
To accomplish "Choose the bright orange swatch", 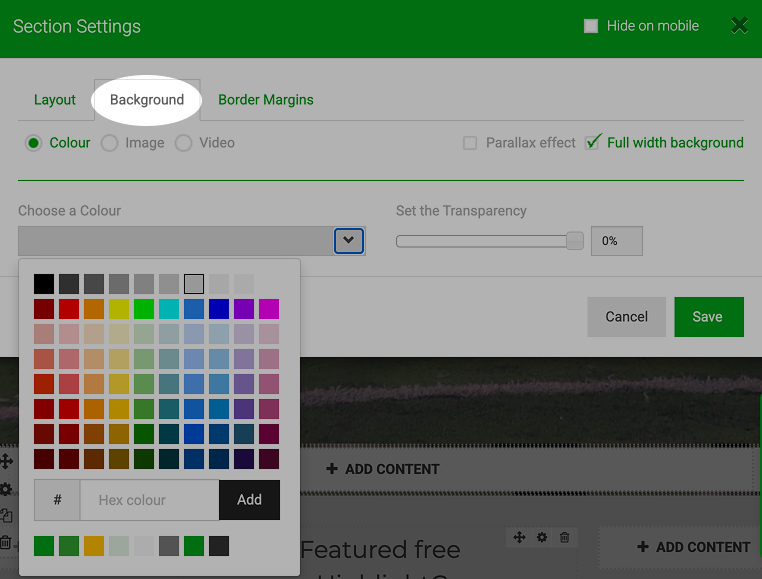I will click(94, 309).
